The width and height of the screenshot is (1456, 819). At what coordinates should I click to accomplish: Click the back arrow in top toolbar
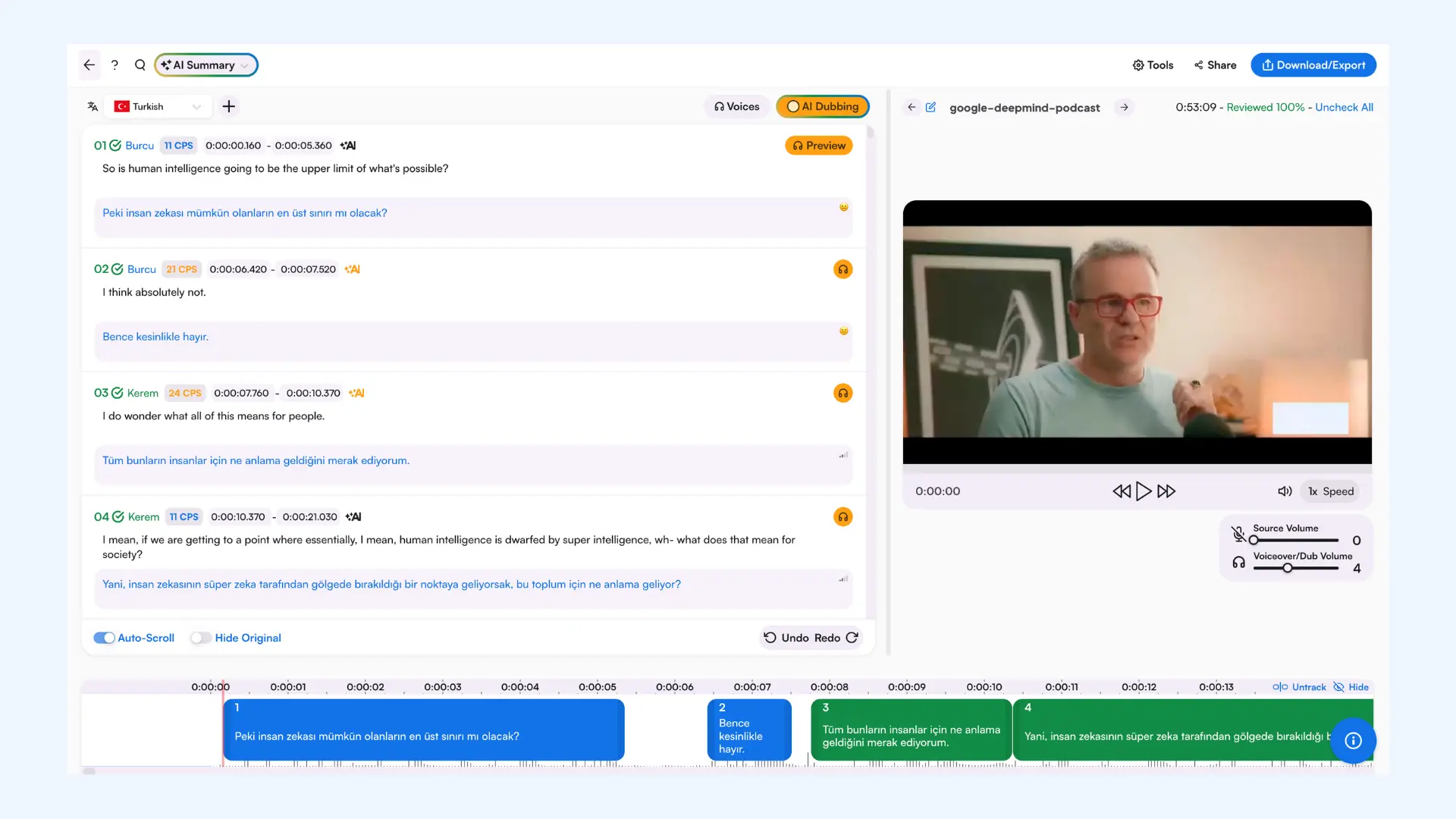tap(89, 65)
